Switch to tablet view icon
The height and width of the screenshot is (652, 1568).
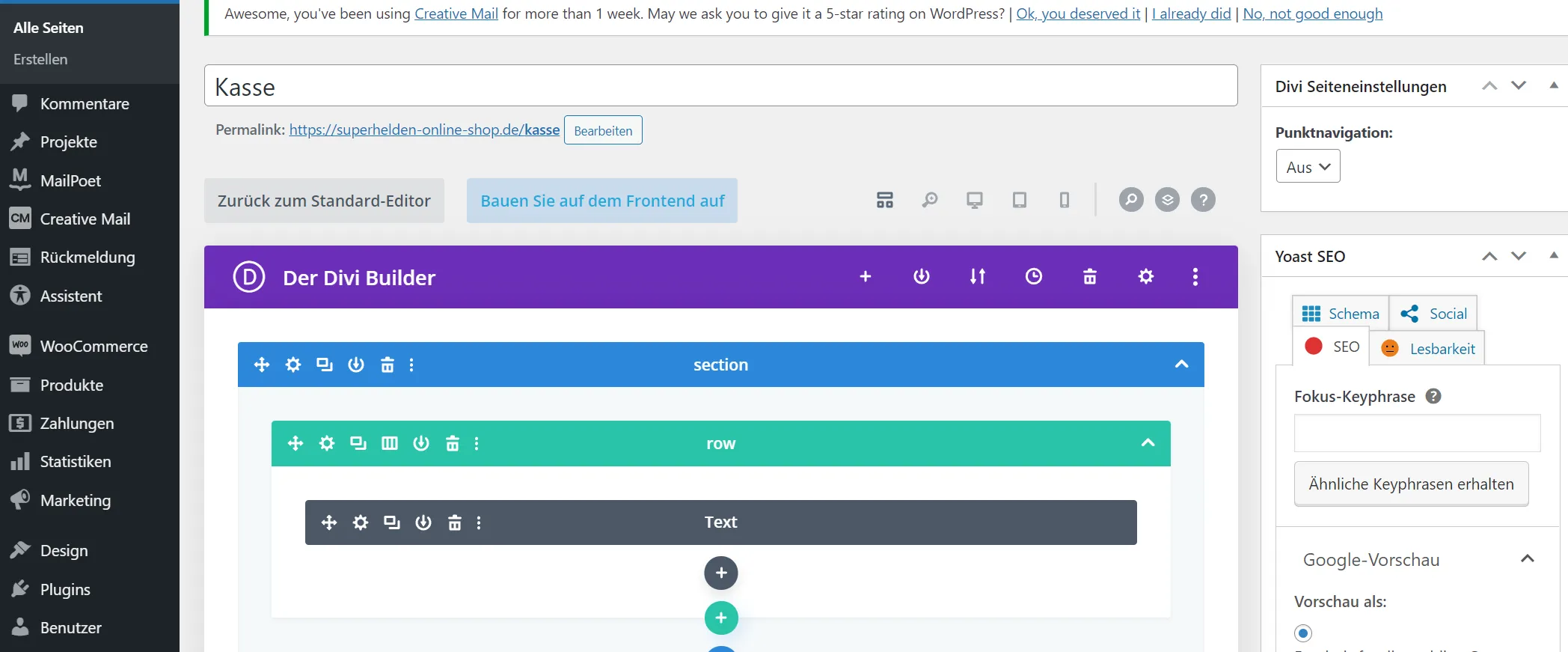point(1020,200)
